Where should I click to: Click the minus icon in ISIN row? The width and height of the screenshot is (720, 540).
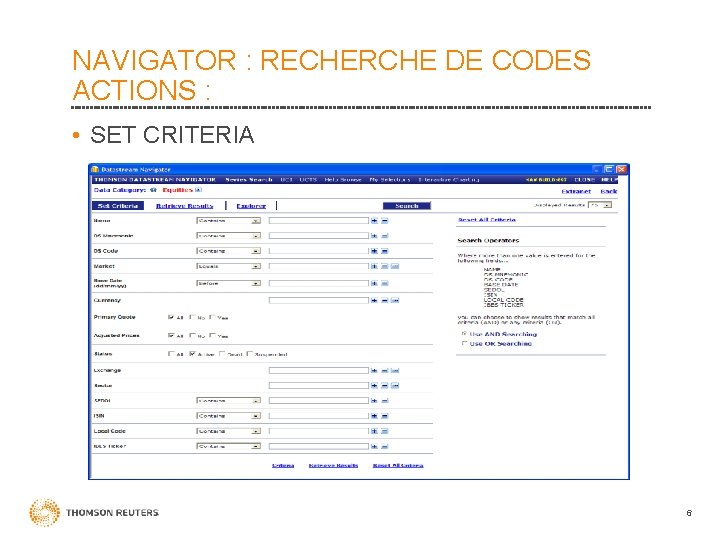(x=385, y=416)
